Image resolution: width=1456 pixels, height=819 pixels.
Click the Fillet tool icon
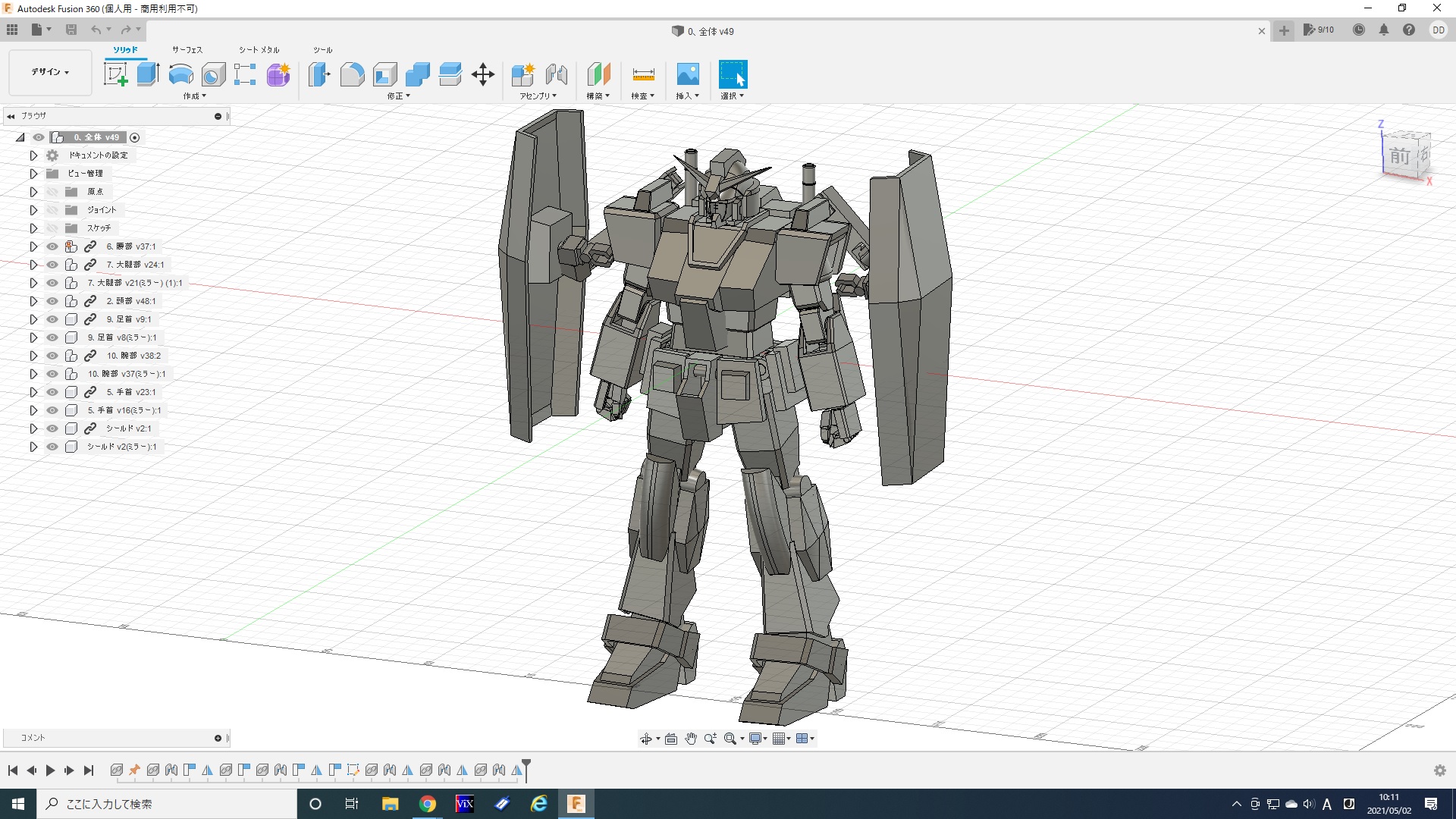point(352,74)
